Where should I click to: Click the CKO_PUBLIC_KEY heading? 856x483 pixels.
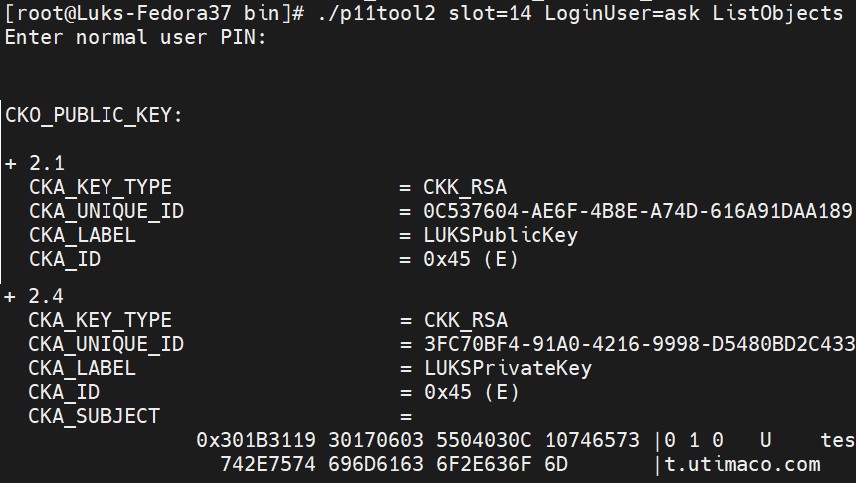click(93, 115)
